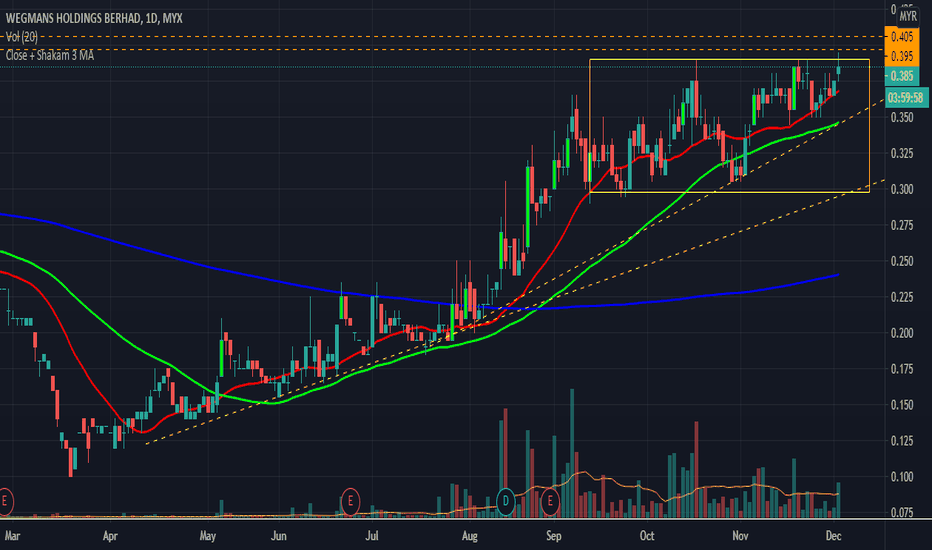Click the 0.125 price axis value
The image size is (932, 550).
point(902,441)
